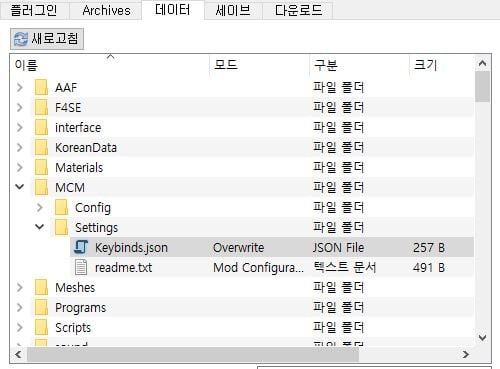Sort by the 크기 column header
The image size is (500, 369).
pos(442,65)
